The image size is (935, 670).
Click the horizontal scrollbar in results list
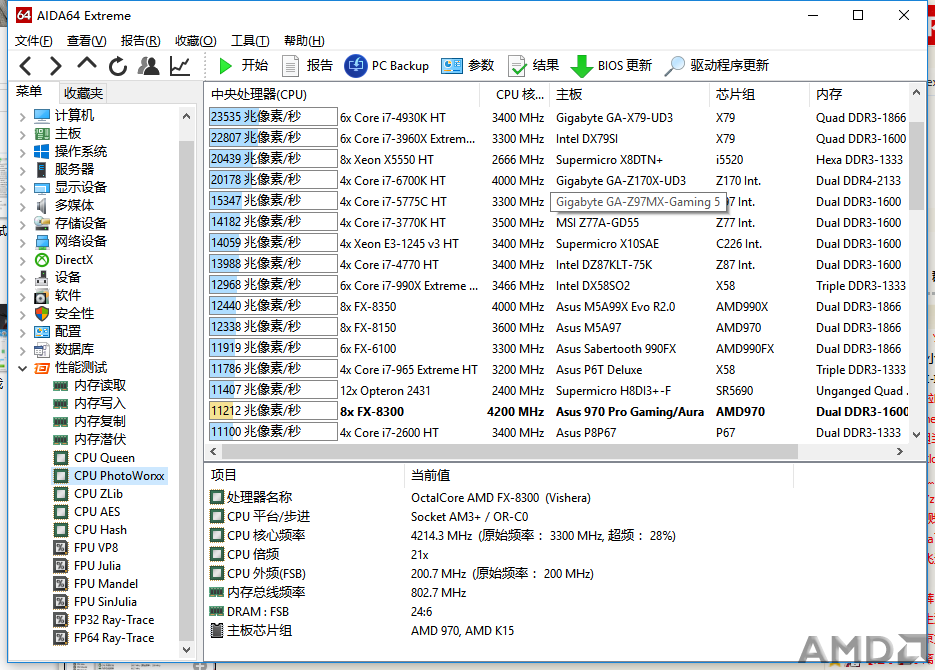click(508, 452)
